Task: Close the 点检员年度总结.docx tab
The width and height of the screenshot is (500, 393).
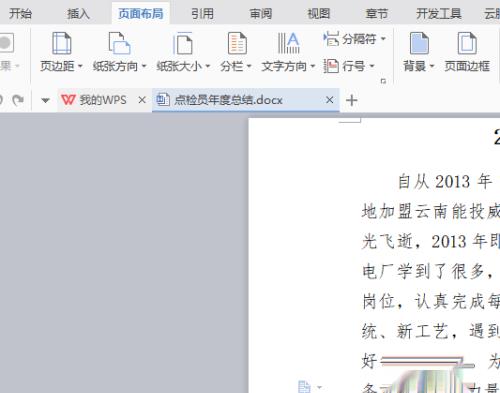Action: 330,100
